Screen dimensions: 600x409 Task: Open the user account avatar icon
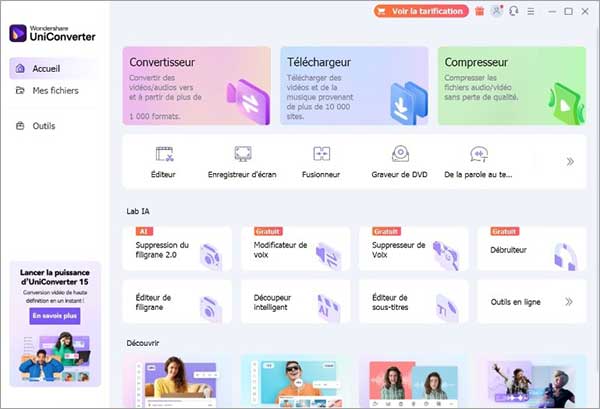[x=496, y=11]
